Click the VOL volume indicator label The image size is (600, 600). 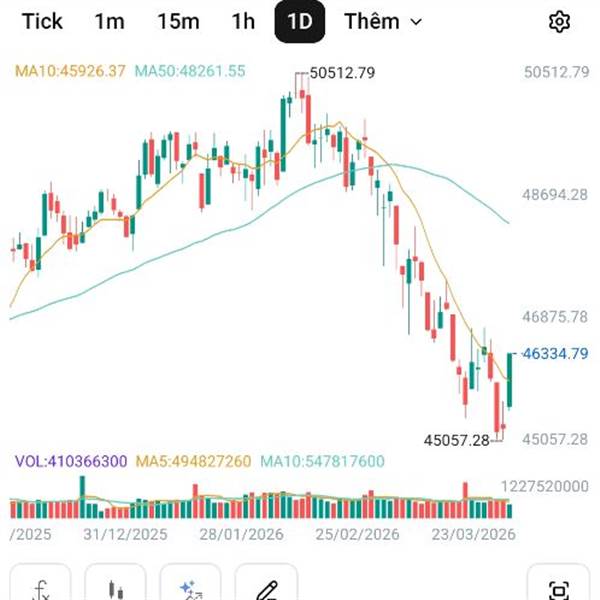[x=70, y=461]
